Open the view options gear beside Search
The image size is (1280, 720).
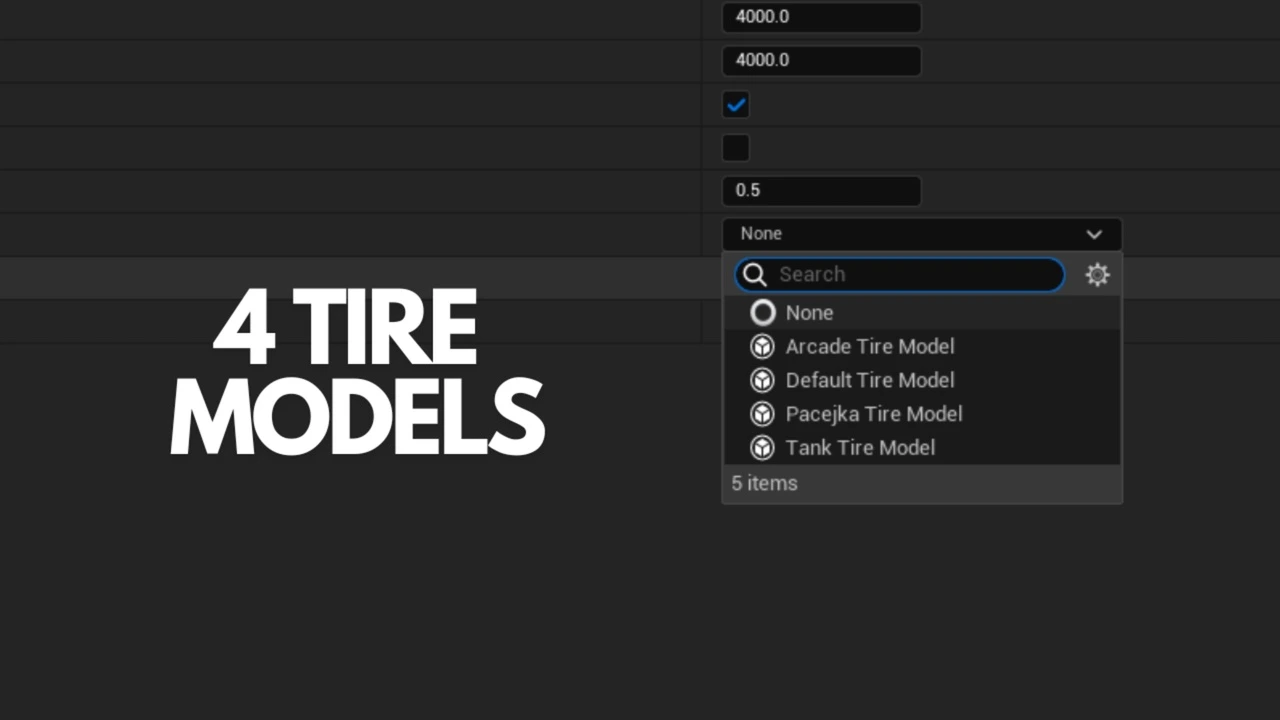pos(1097,275)
